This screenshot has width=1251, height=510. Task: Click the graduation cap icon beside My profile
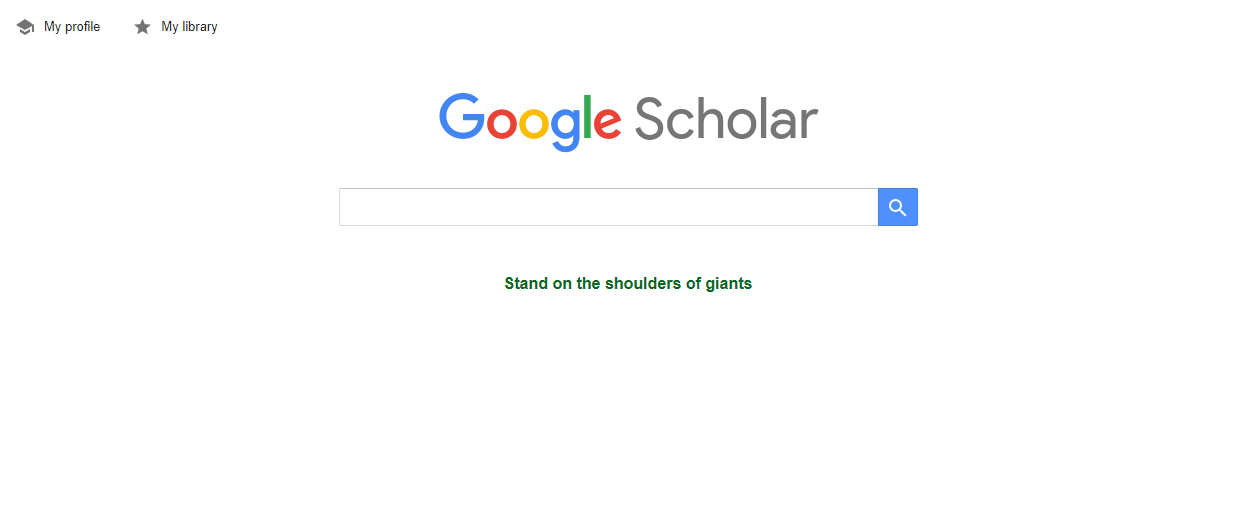coord(25,27)
